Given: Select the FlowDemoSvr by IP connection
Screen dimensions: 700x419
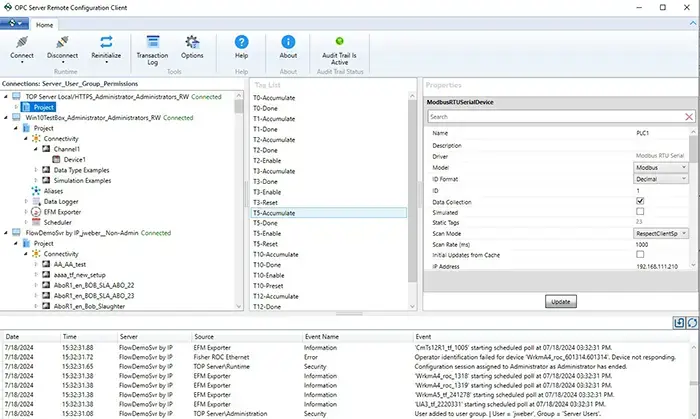Looking at the screenshot, I should tap(82, 233).
